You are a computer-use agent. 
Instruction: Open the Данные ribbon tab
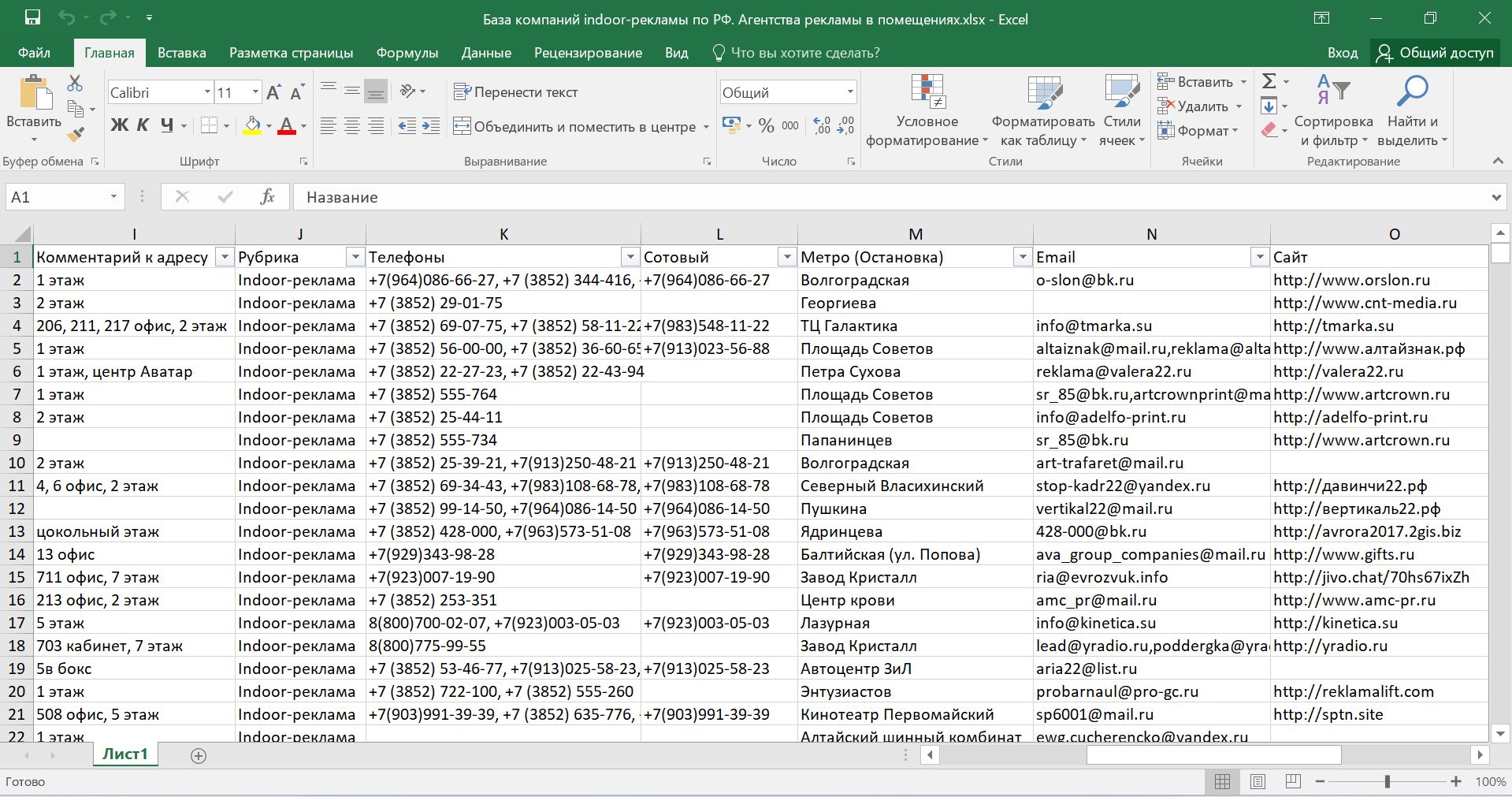click(486, 53)
